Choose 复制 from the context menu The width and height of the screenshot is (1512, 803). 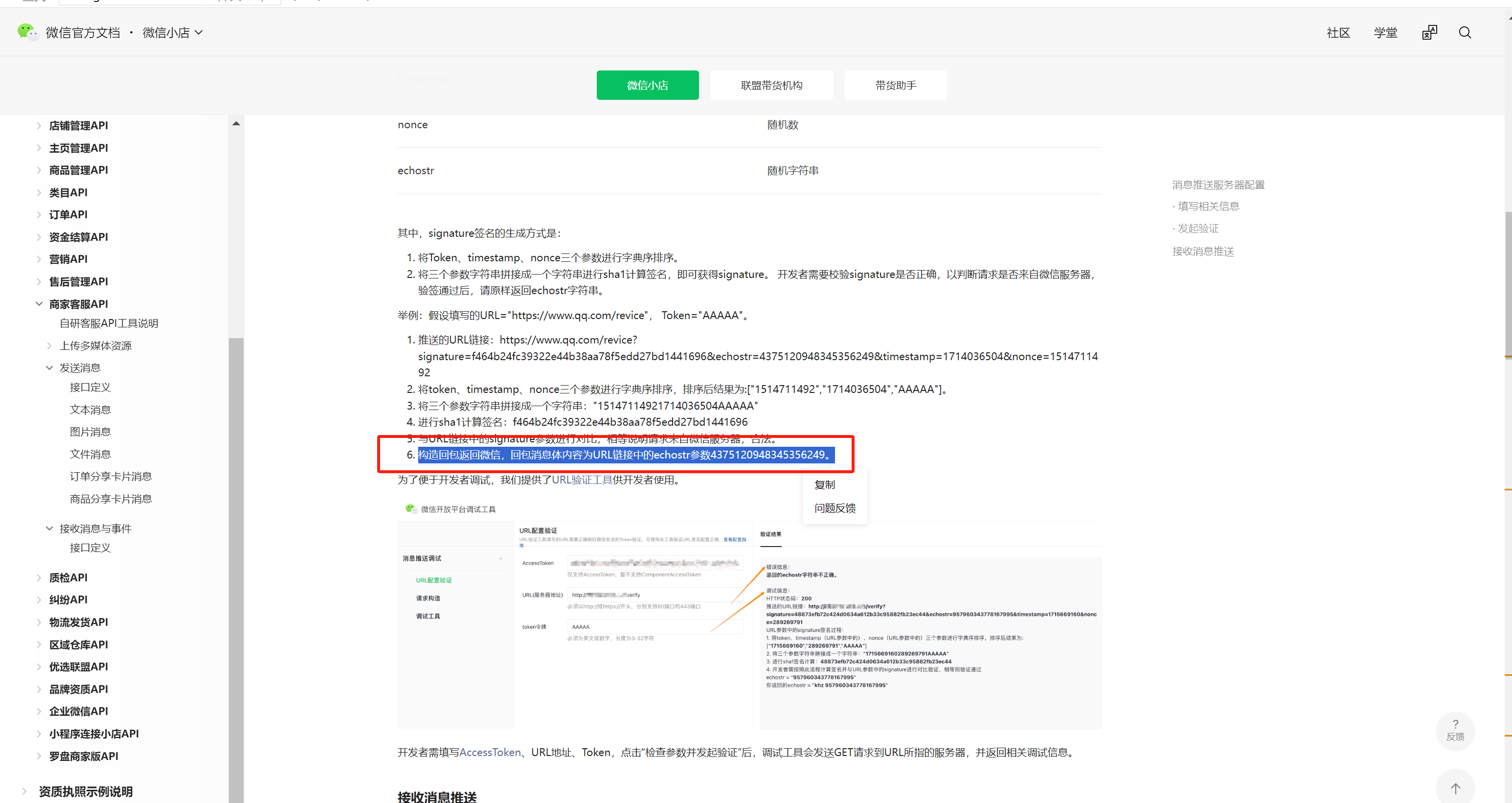[x=824, y=485]
